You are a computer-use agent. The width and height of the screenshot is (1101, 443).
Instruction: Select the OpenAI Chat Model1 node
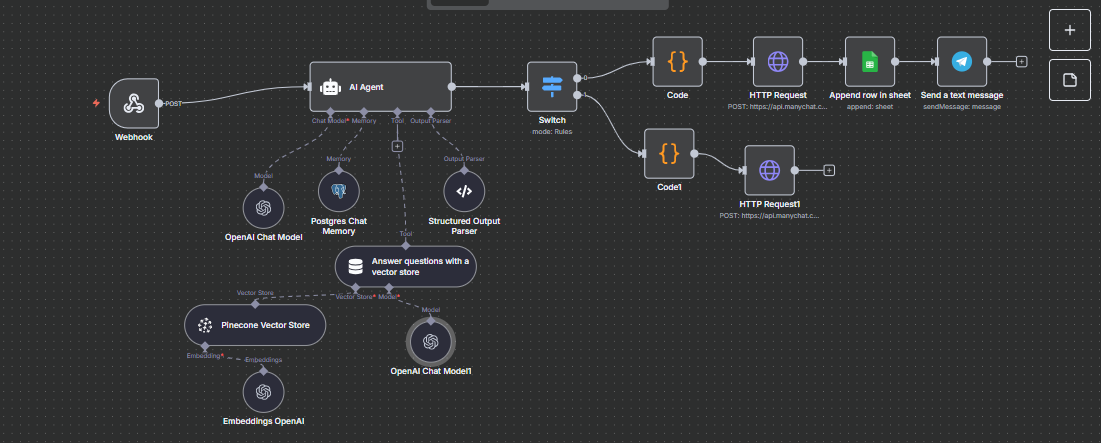tap(430, 341)
